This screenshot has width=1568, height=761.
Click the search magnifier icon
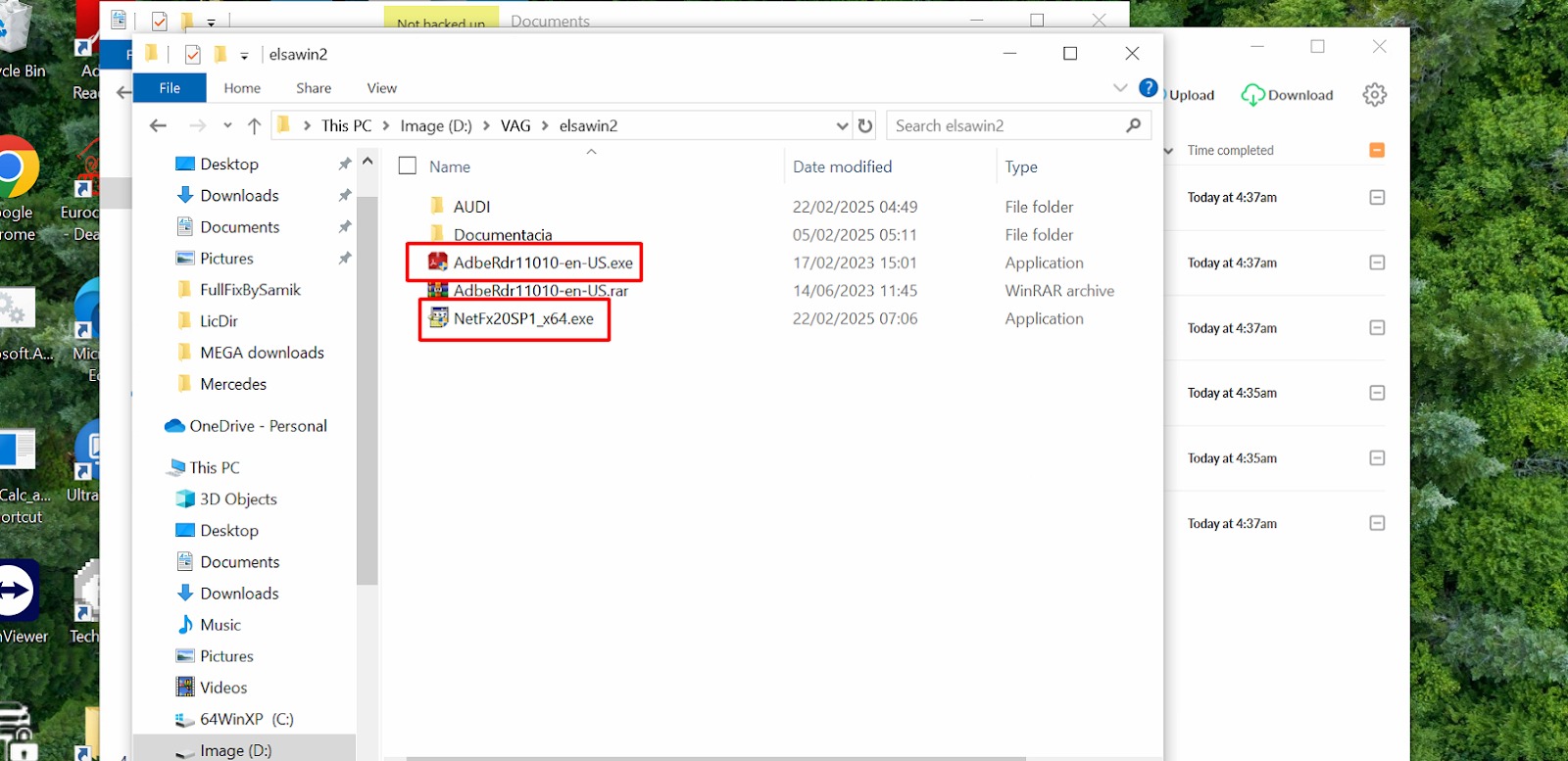click(x=1133, y=125)
